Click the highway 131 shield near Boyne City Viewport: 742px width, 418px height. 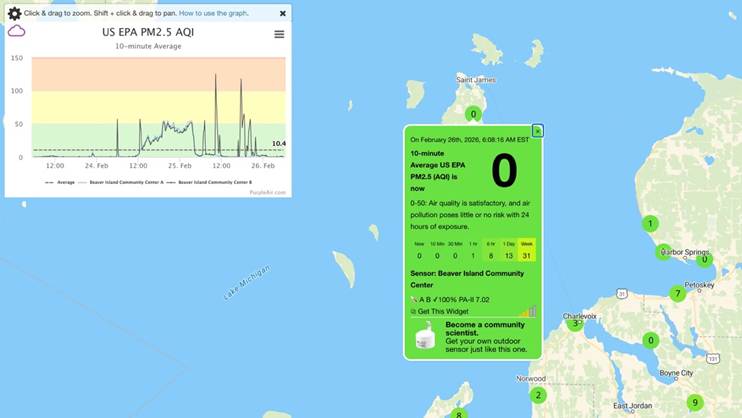point(713,358)
